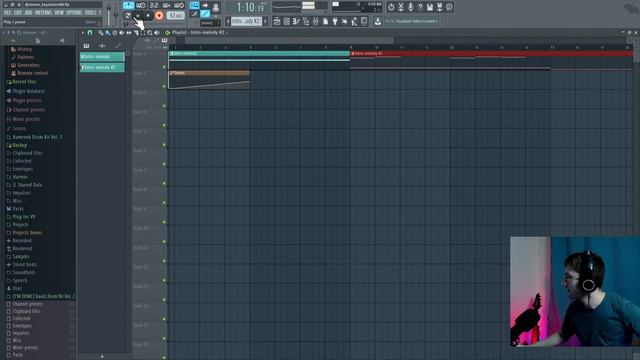640x360 pixels.
Task: Click the download content library icon
Action: [378, 21]
